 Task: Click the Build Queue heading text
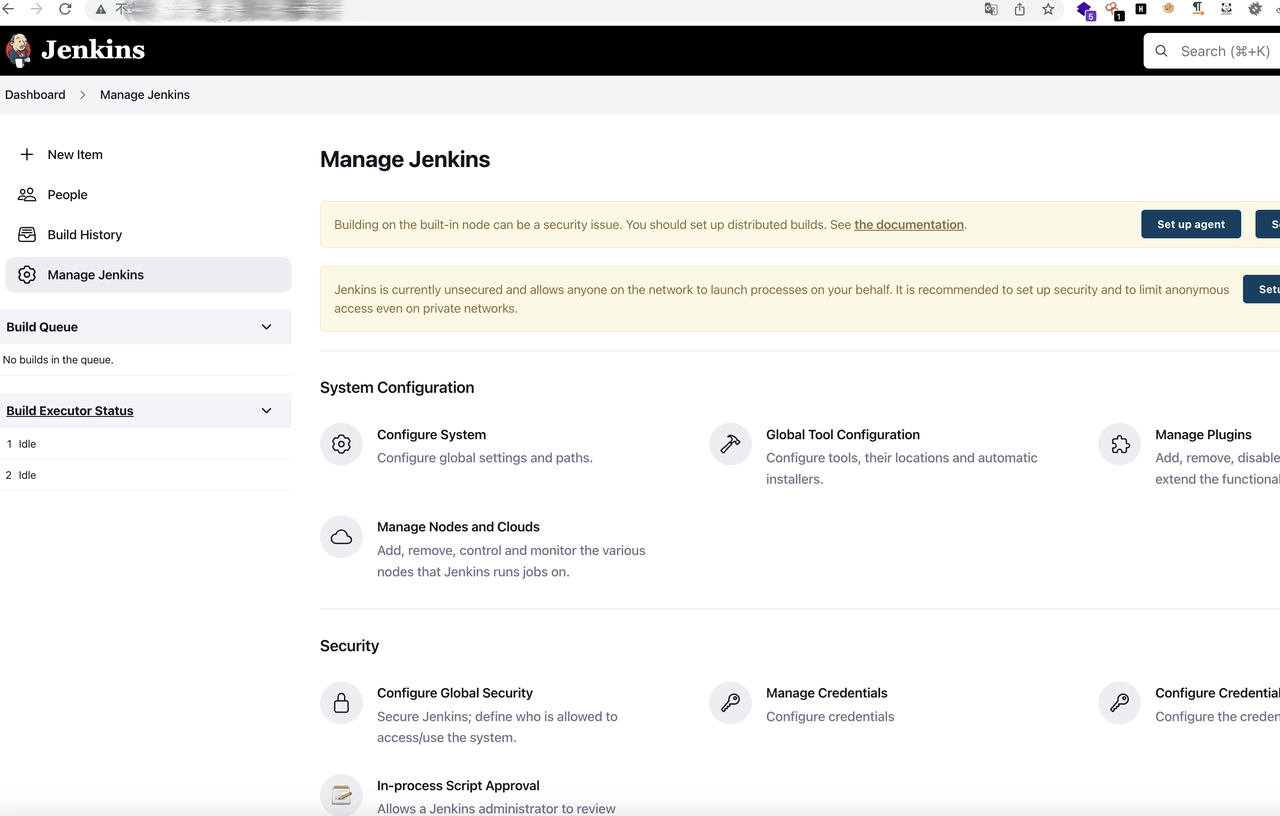click(42, 327)
